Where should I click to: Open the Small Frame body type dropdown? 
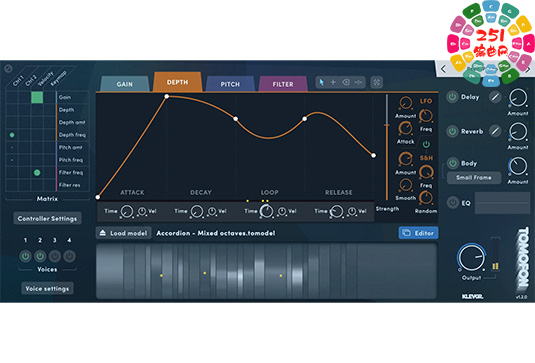click(474, 178)
